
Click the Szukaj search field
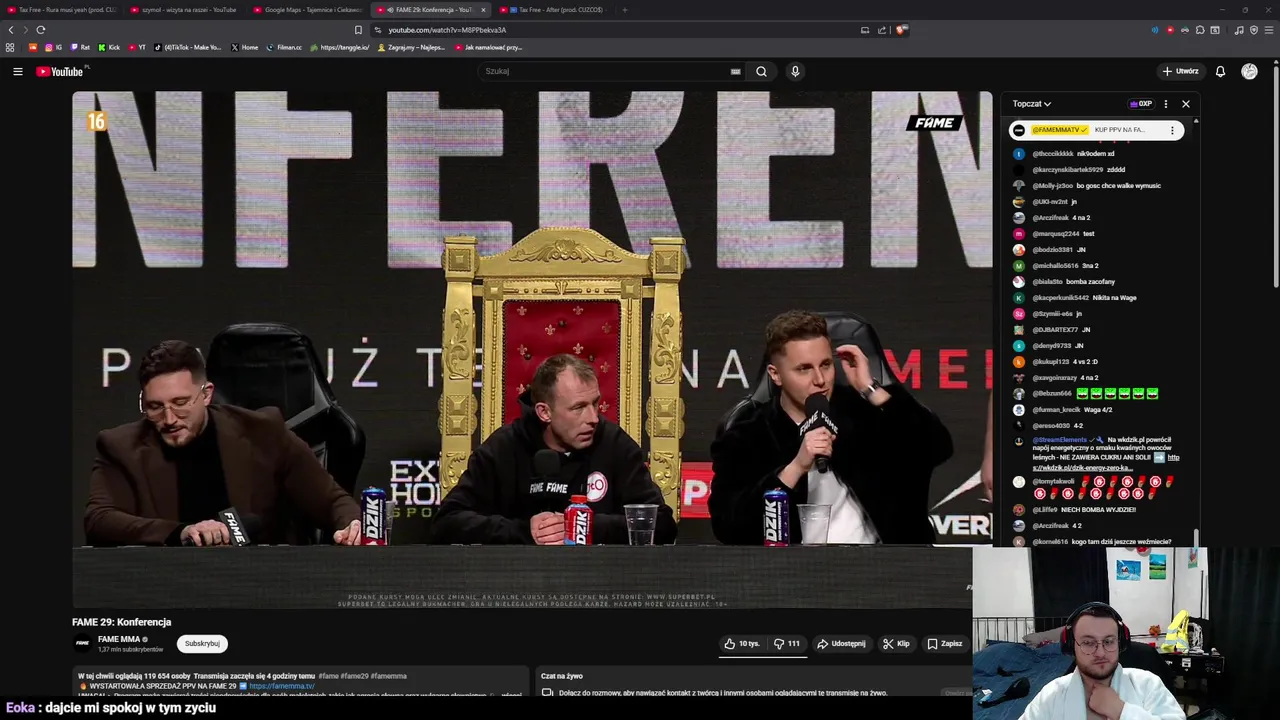click(x=605, y=71)
